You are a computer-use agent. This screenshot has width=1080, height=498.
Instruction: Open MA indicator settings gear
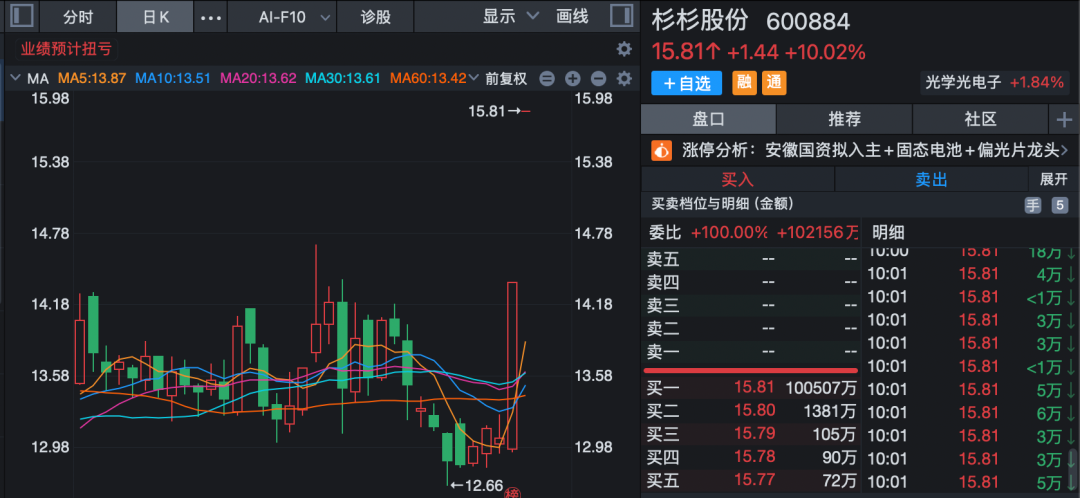624,79
